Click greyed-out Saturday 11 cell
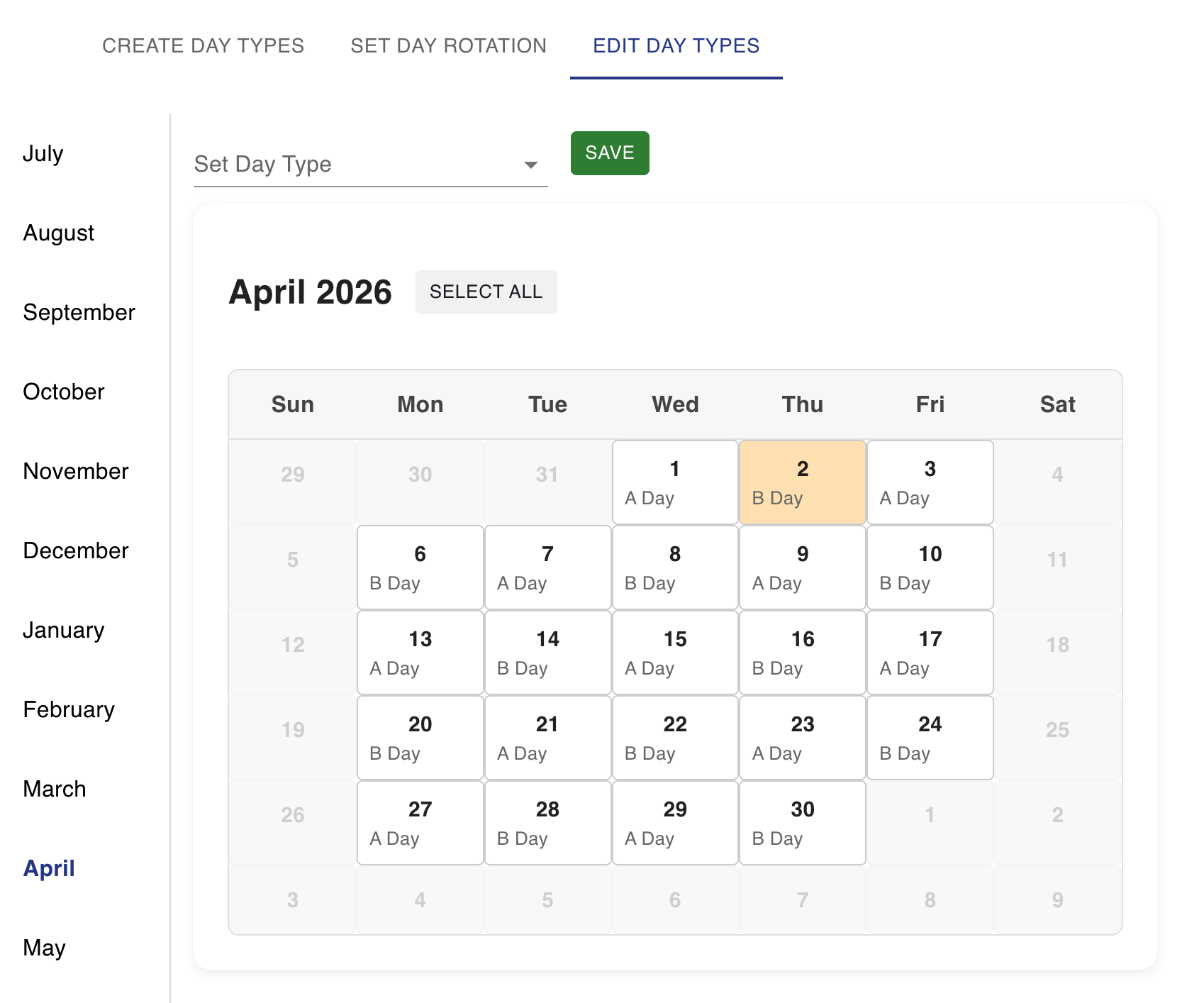 (x=1058, y=567)
